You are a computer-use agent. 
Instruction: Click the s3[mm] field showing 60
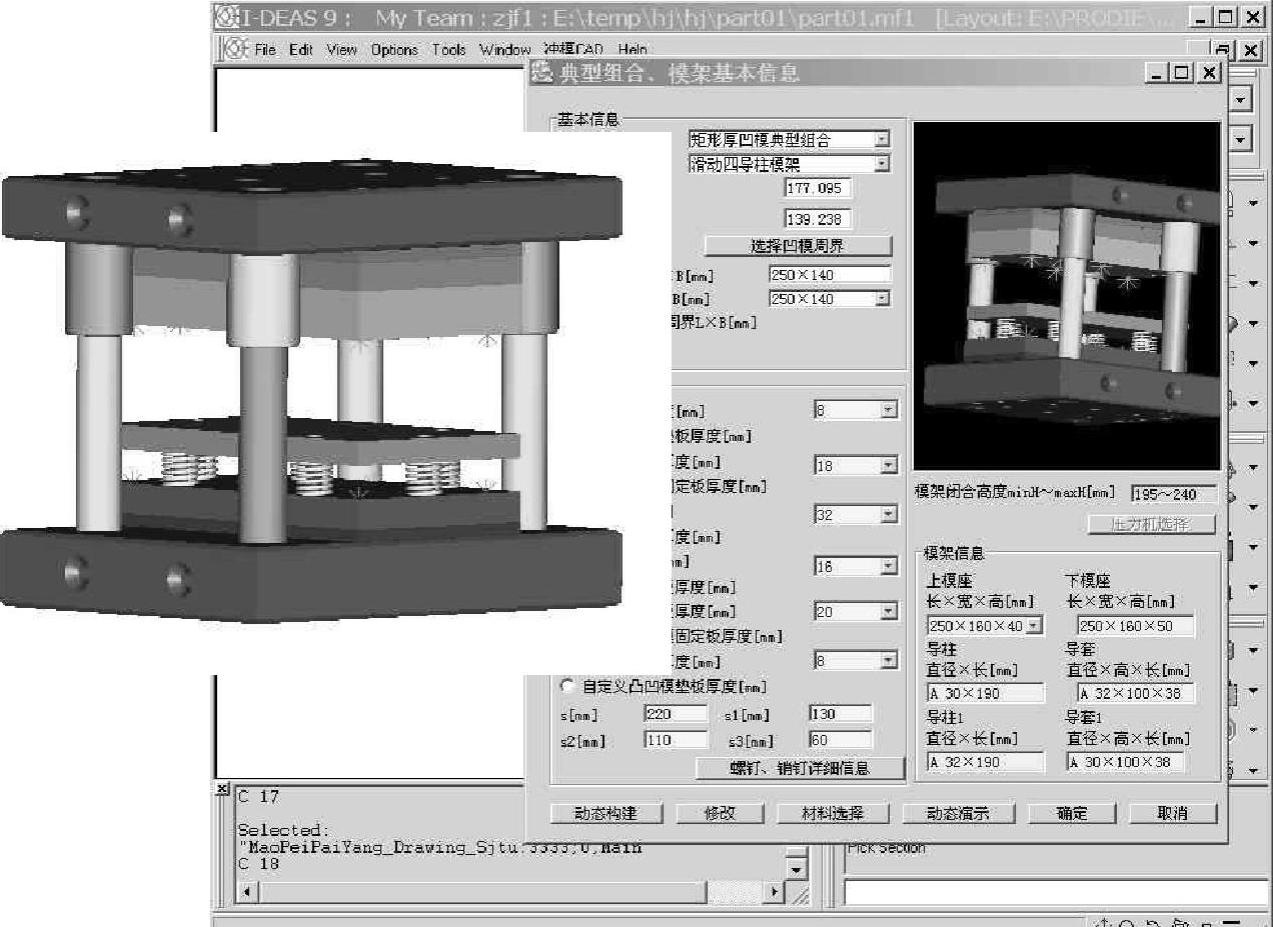pyautogui.click(x=840, y=740)
